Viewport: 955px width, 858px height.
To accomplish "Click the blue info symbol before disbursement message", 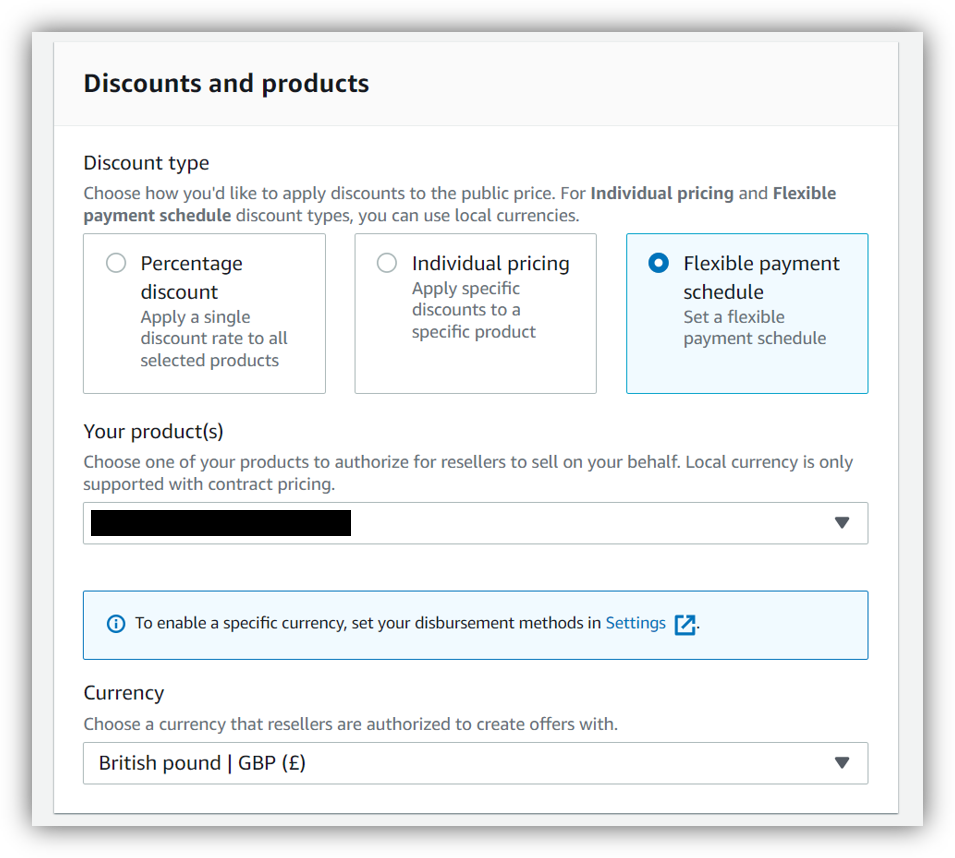I will pos(116,623).
